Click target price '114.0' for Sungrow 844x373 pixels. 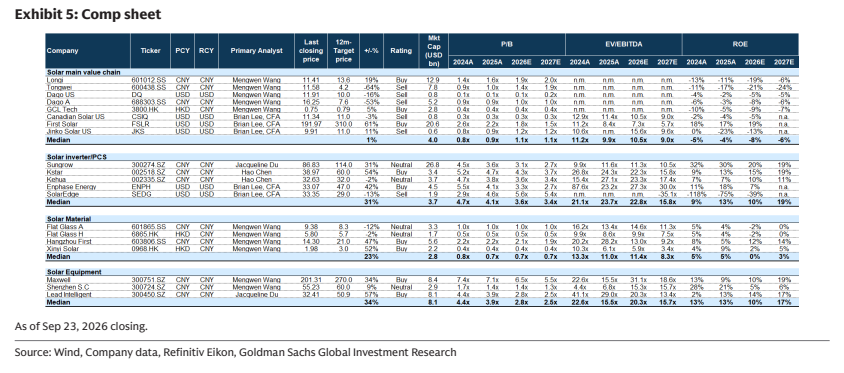click(x=343, y=165)
